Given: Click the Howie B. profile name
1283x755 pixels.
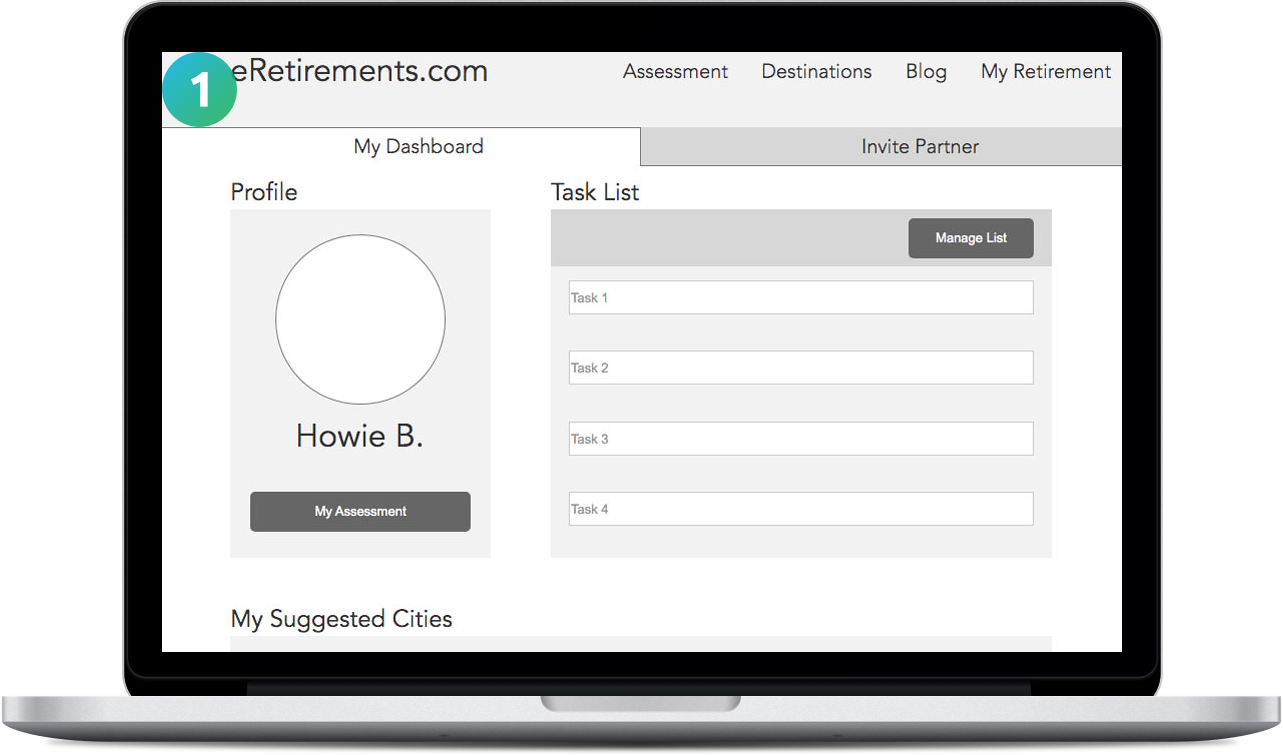Looking at the screenshot, I should click(x=360, y=436).
